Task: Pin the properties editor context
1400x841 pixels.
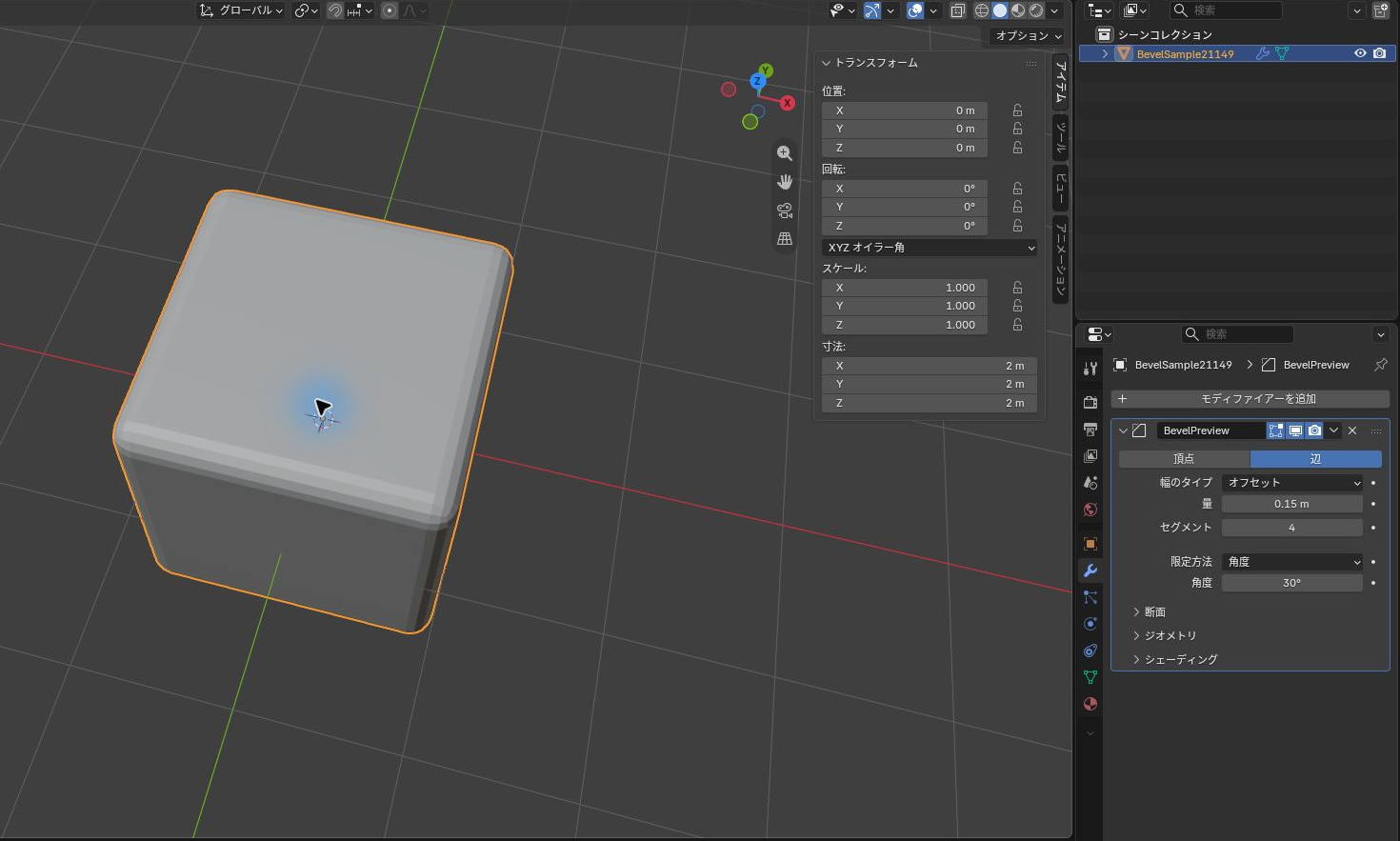Action: click(x=1380, y=365)
